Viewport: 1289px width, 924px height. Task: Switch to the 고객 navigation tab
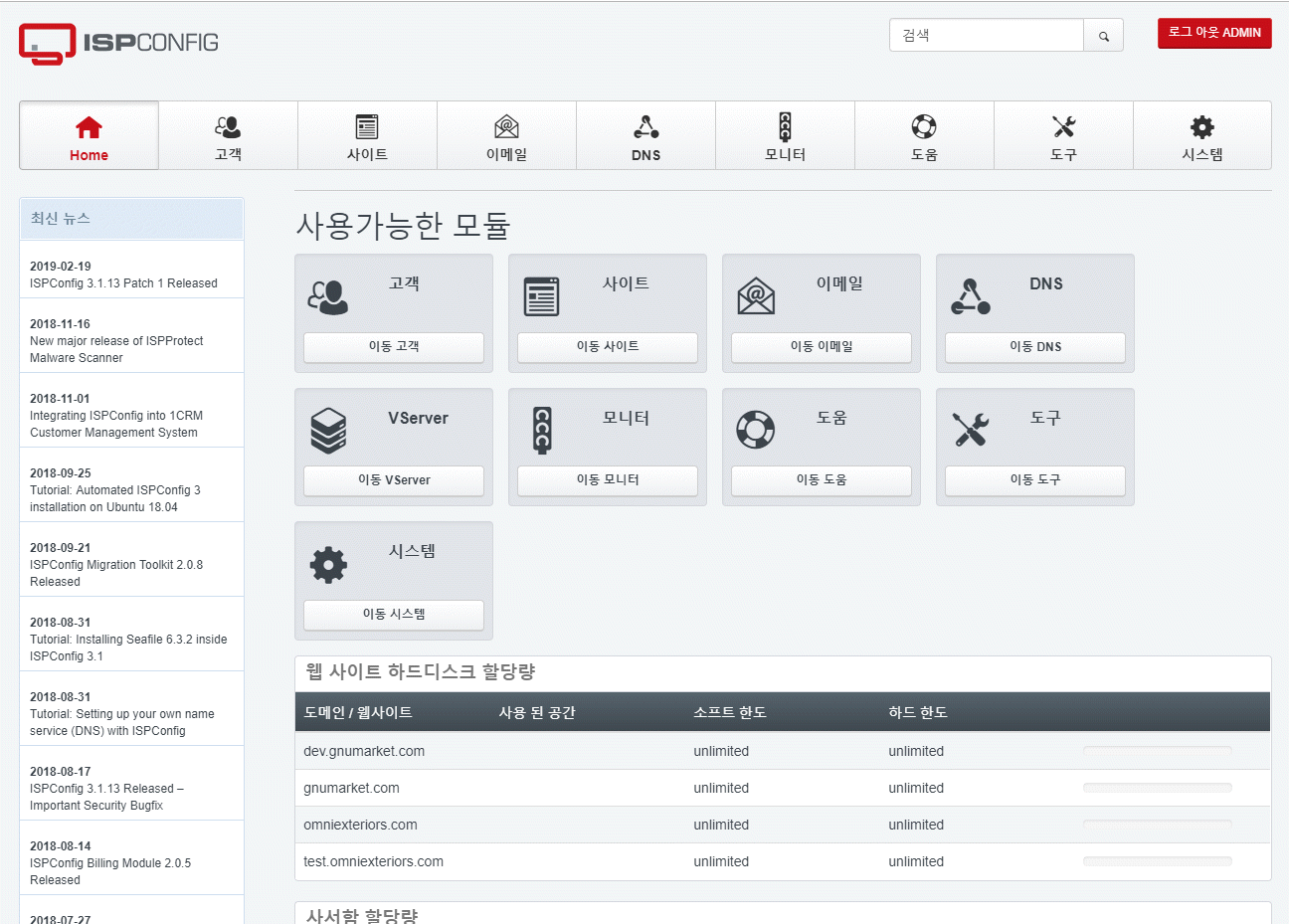coord(228,136)
